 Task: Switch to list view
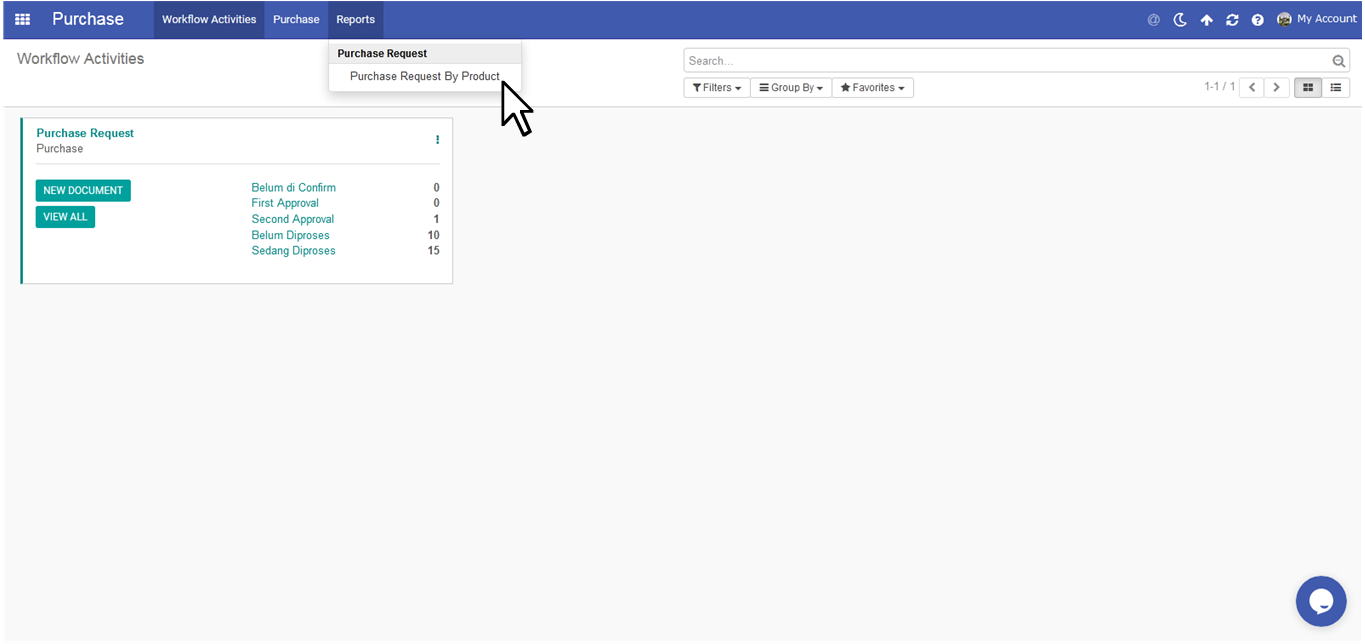pyautogui.click(x=1335, y=88)
